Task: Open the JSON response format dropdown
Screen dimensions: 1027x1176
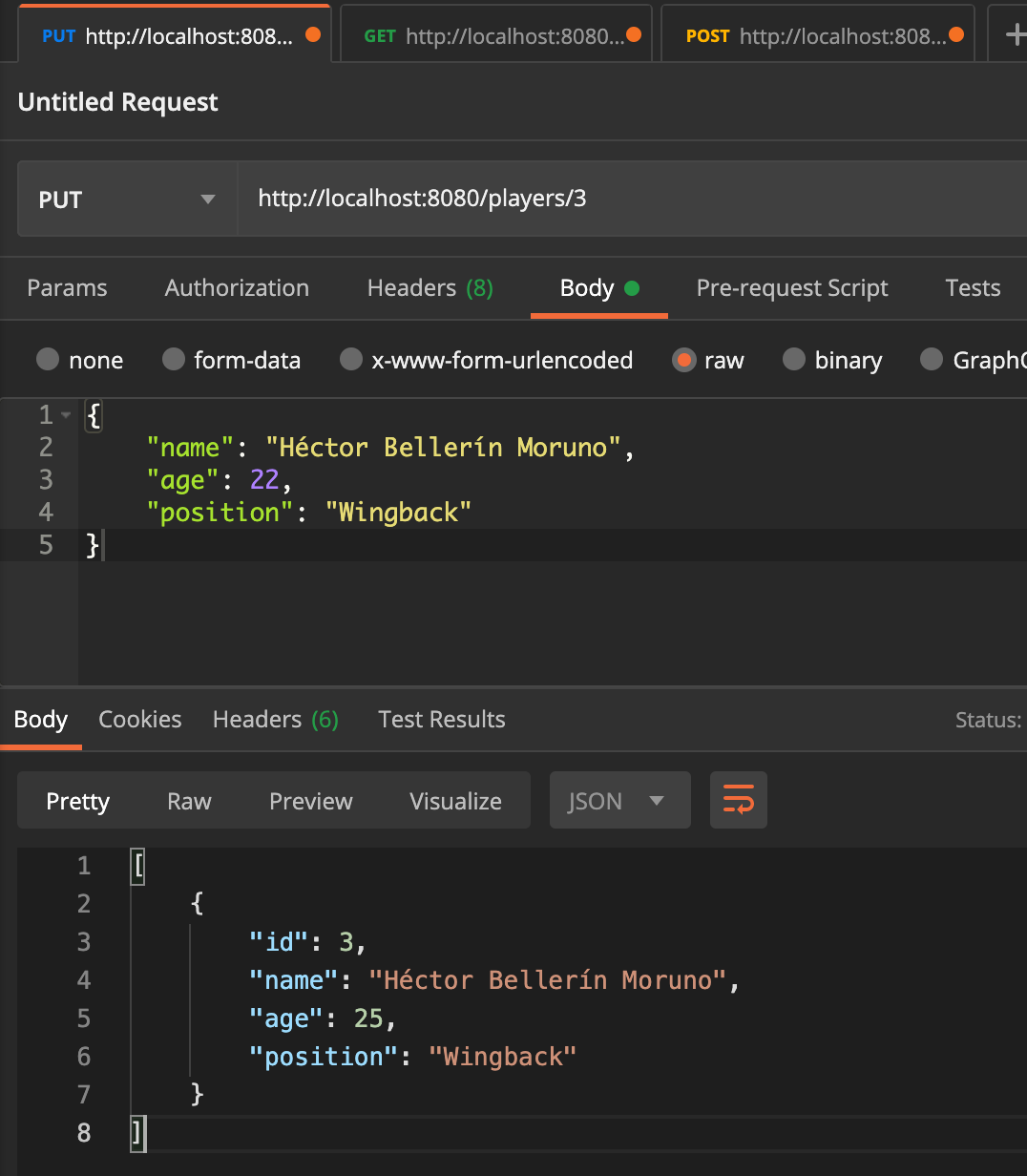Action: click(619, 800)
